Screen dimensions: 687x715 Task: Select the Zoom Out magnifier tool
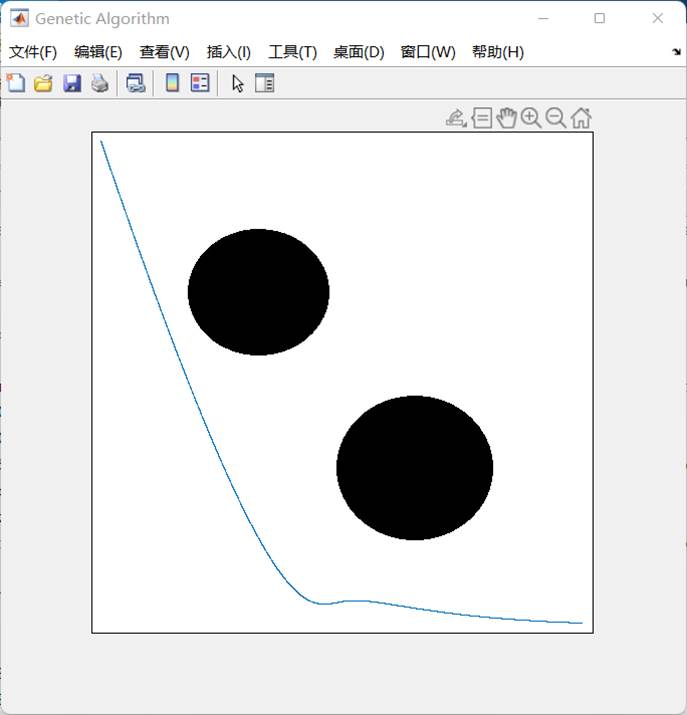[556, 119]
